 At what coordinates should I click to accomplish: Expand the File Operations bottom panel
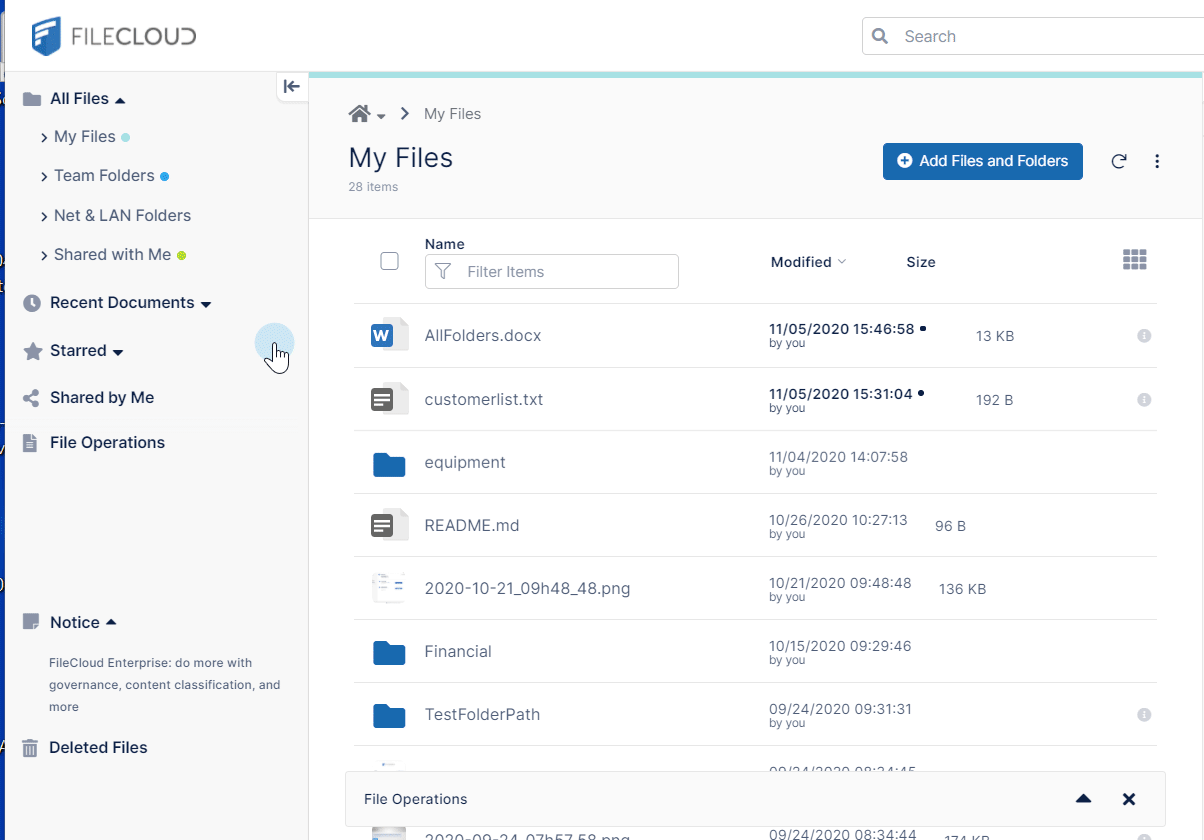1083,799
